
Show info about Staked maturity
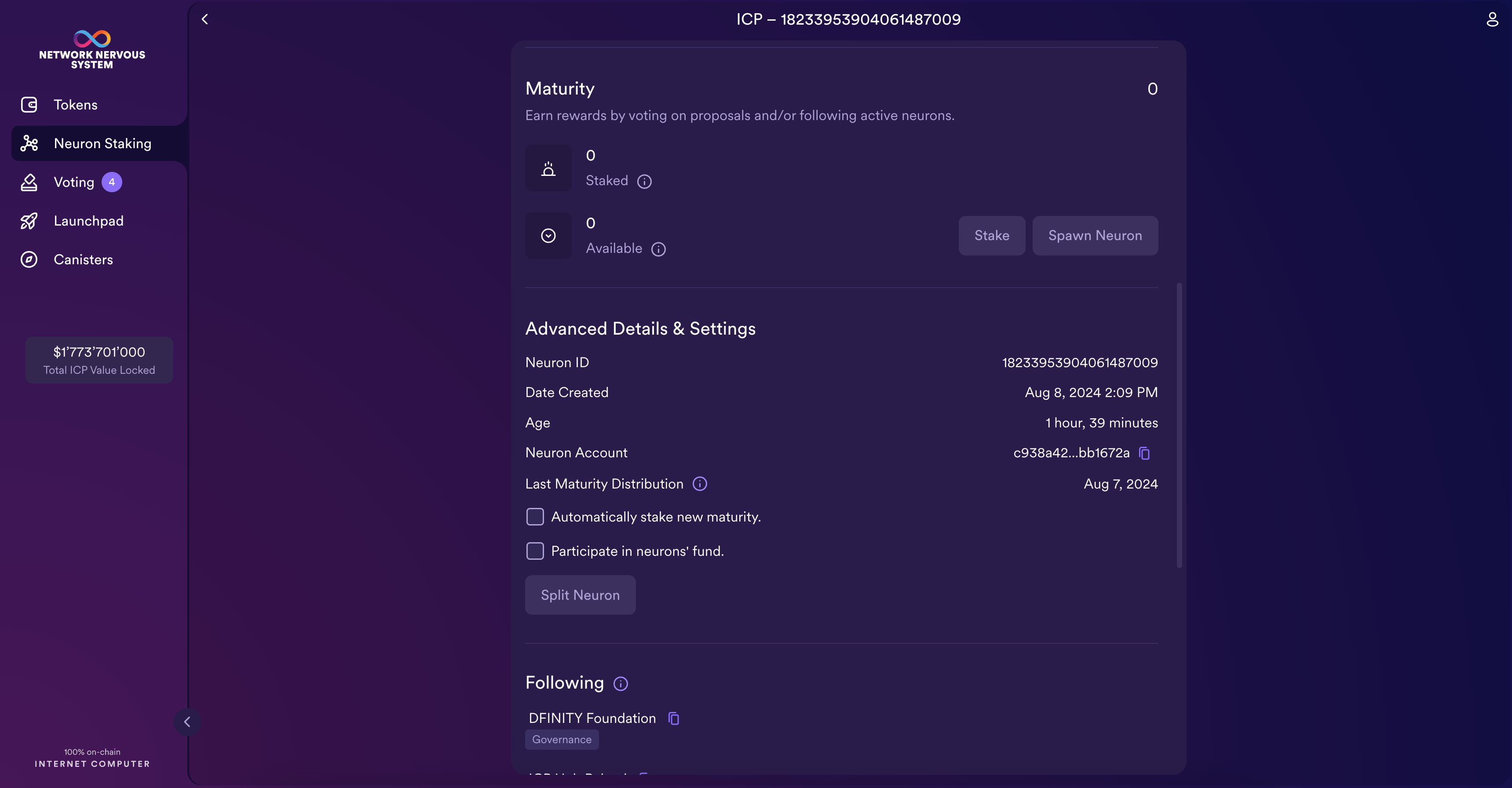pyautogui.click(x=644, y=181)
